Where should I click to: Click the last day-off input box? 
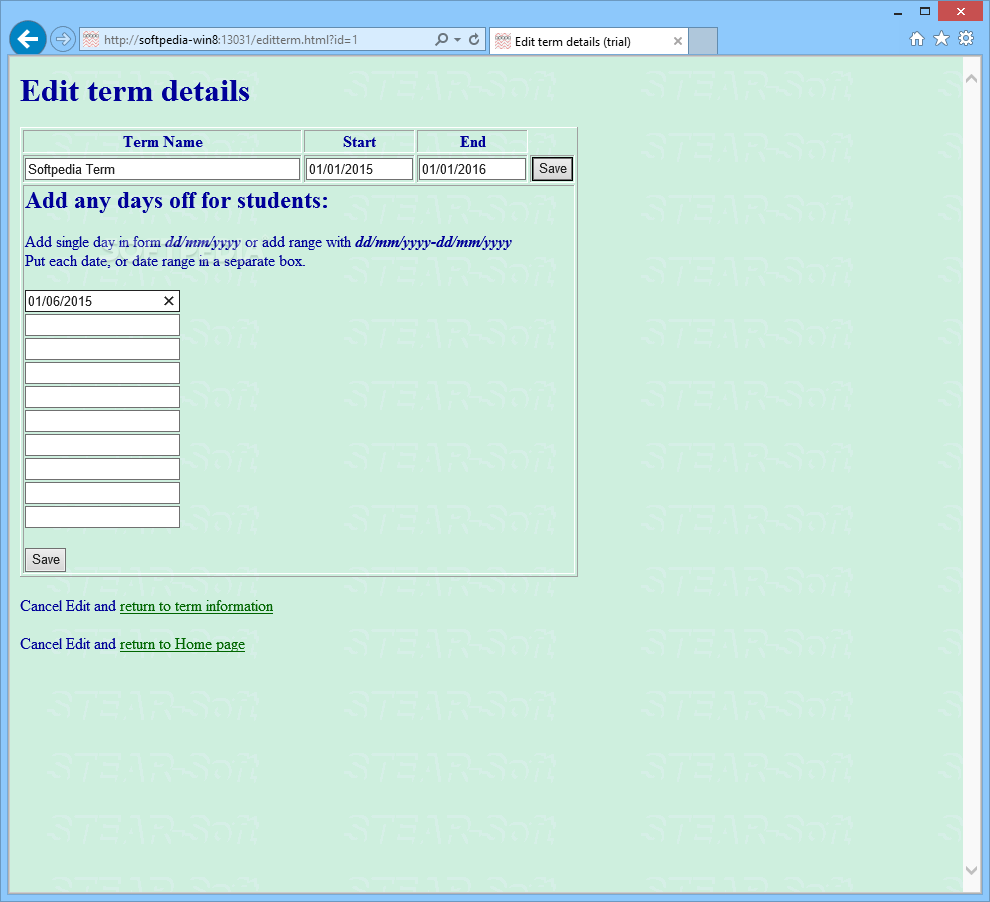click(x=102, y=517)
